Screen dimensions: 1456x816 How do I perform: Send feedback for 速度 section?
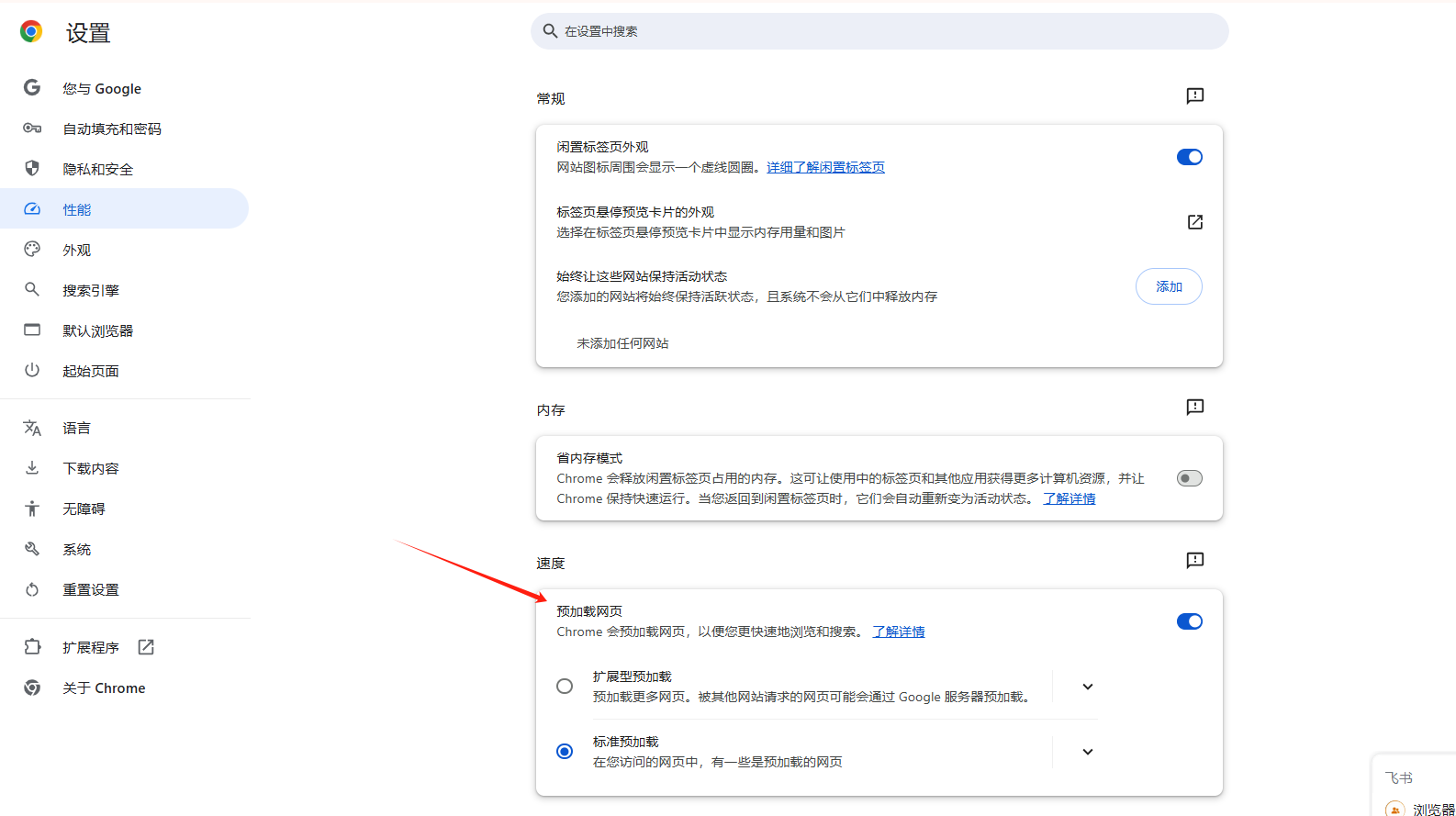pos(1194,561)
